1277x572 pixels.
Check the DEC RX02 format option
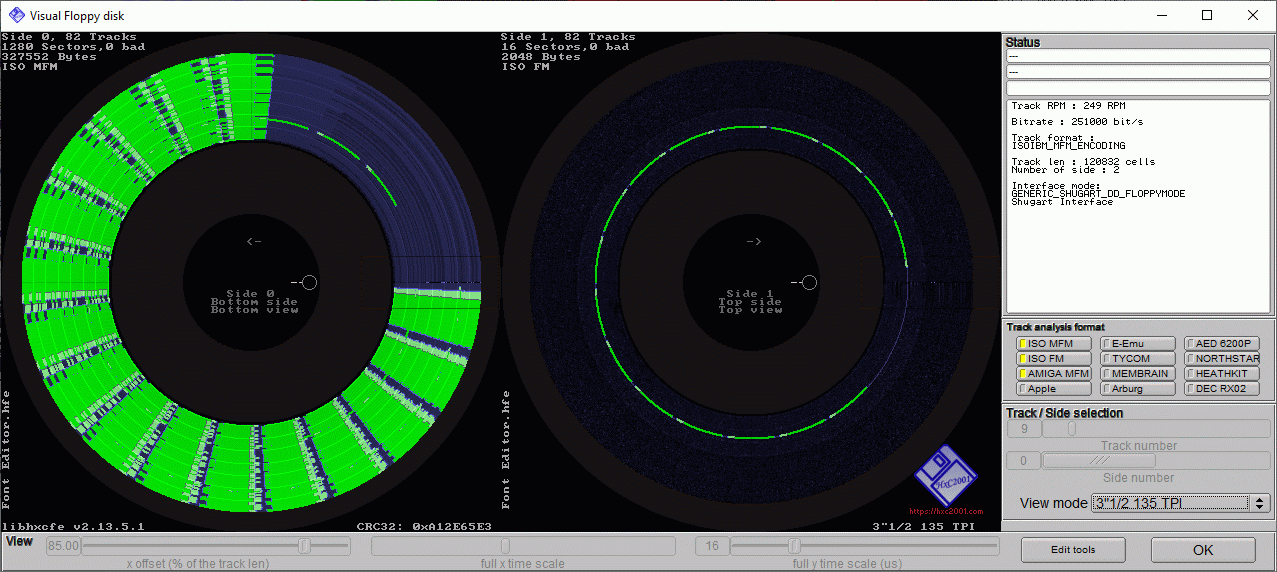pyautogui.click(x=1222, y=389)
